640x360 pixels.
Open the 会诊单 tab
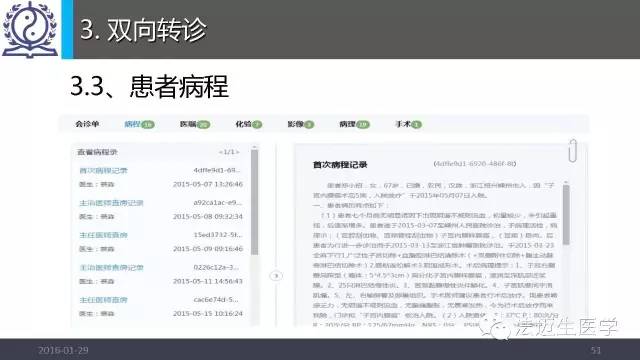point(87,124)
